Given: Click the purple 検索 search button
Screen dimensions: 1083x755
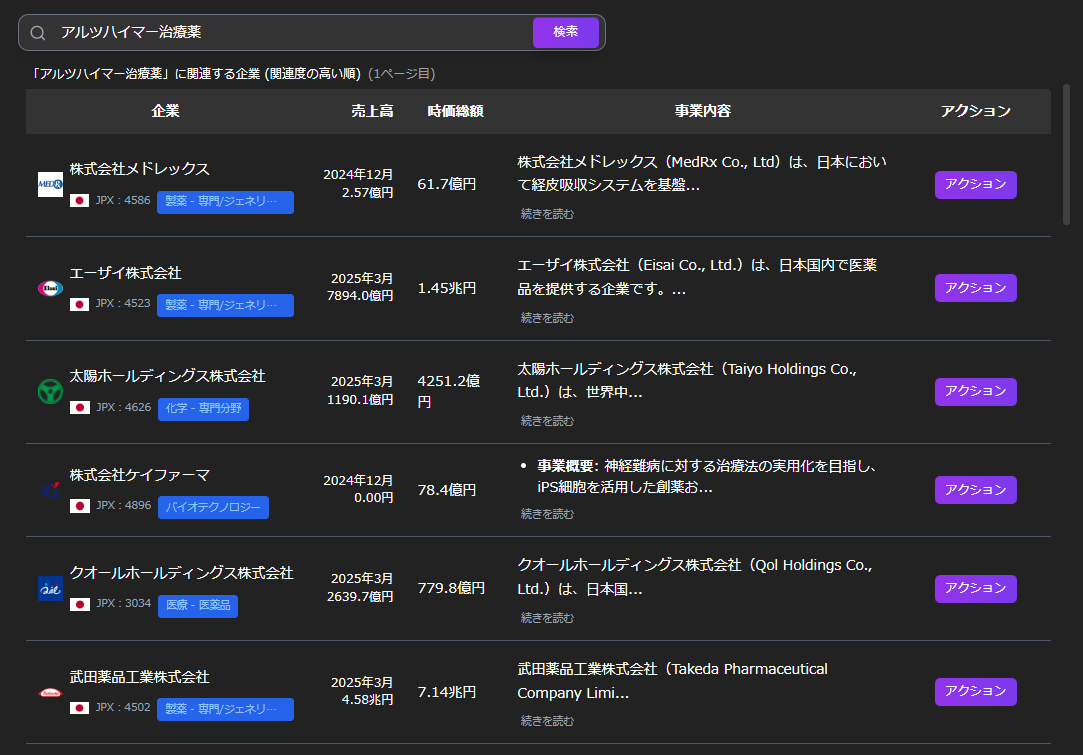Looking at the screenshot, I should pyautogui.click(x=566, y=32).
